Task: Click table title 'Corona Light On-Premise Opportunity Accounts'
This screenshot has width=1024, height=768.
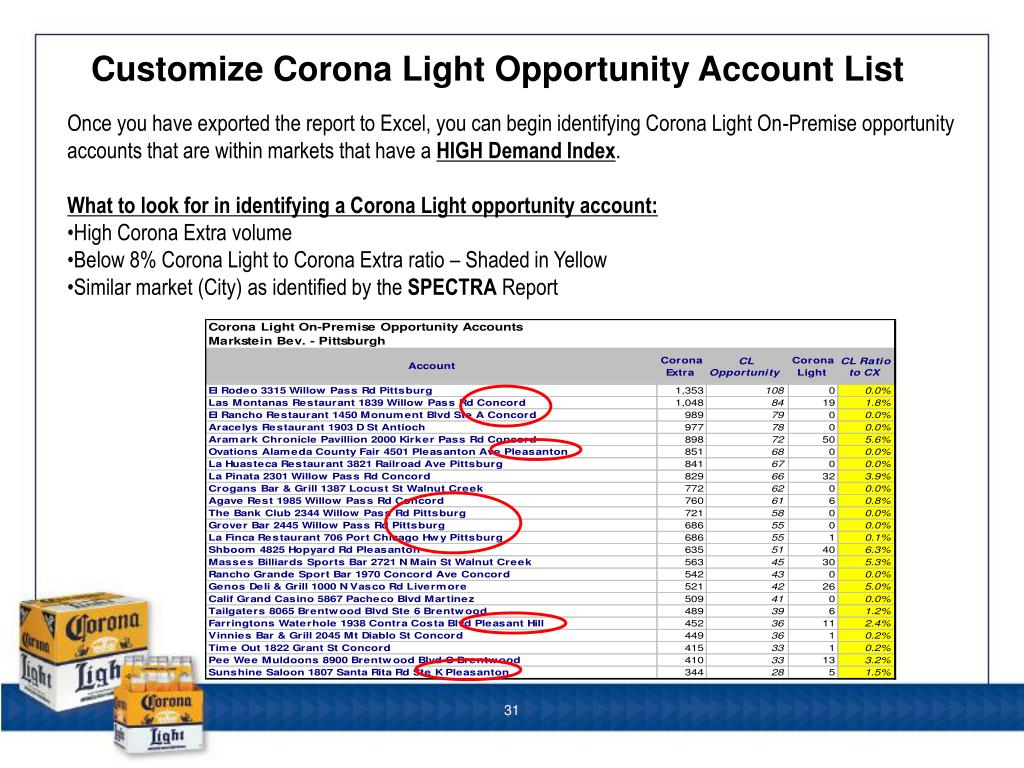Action: click(x=366, y=327)
